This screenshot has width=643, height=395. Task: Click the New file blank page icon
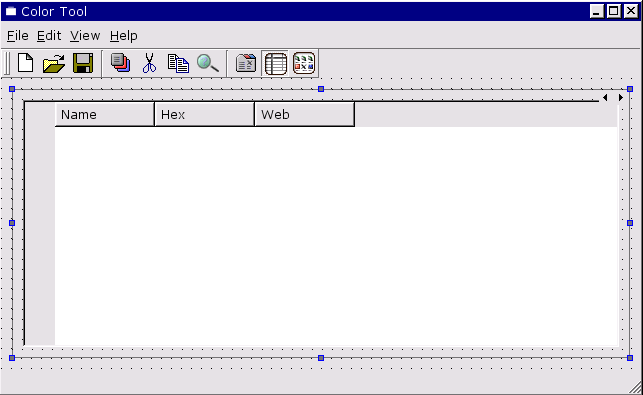click(25, 64)
